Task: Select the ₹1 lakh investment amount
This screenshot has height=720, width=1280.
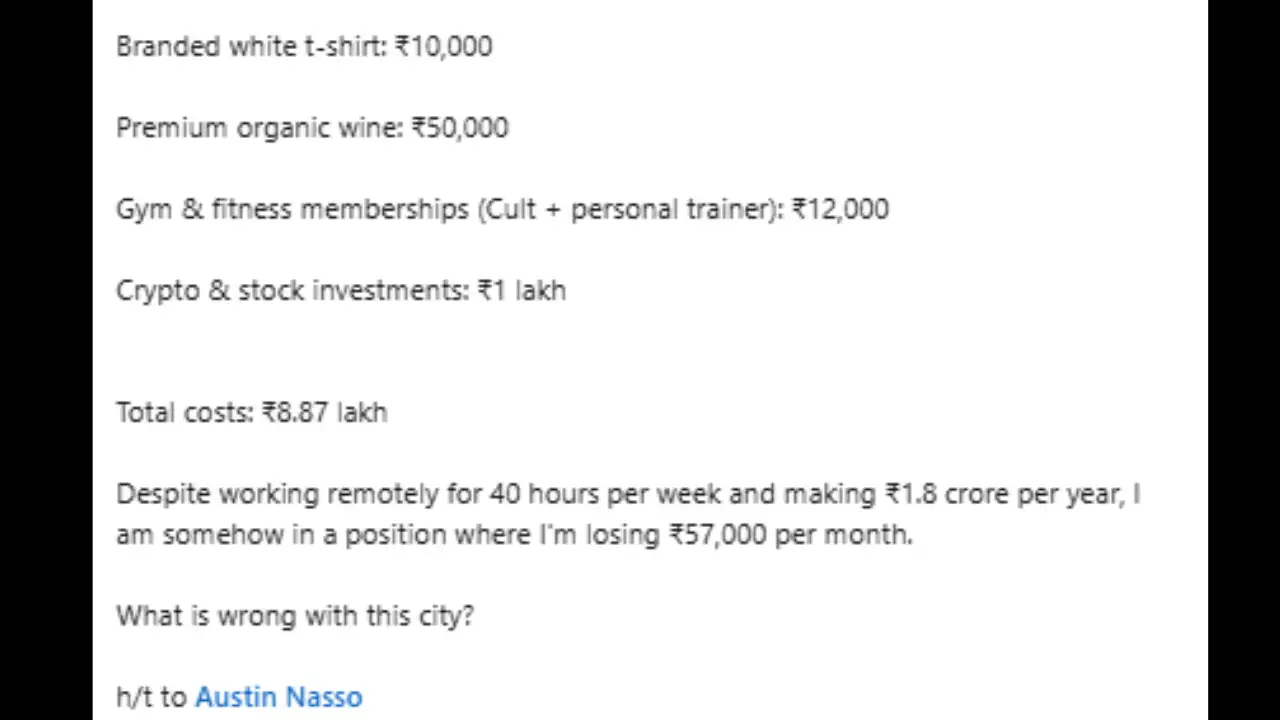Action: coord(522,290)
